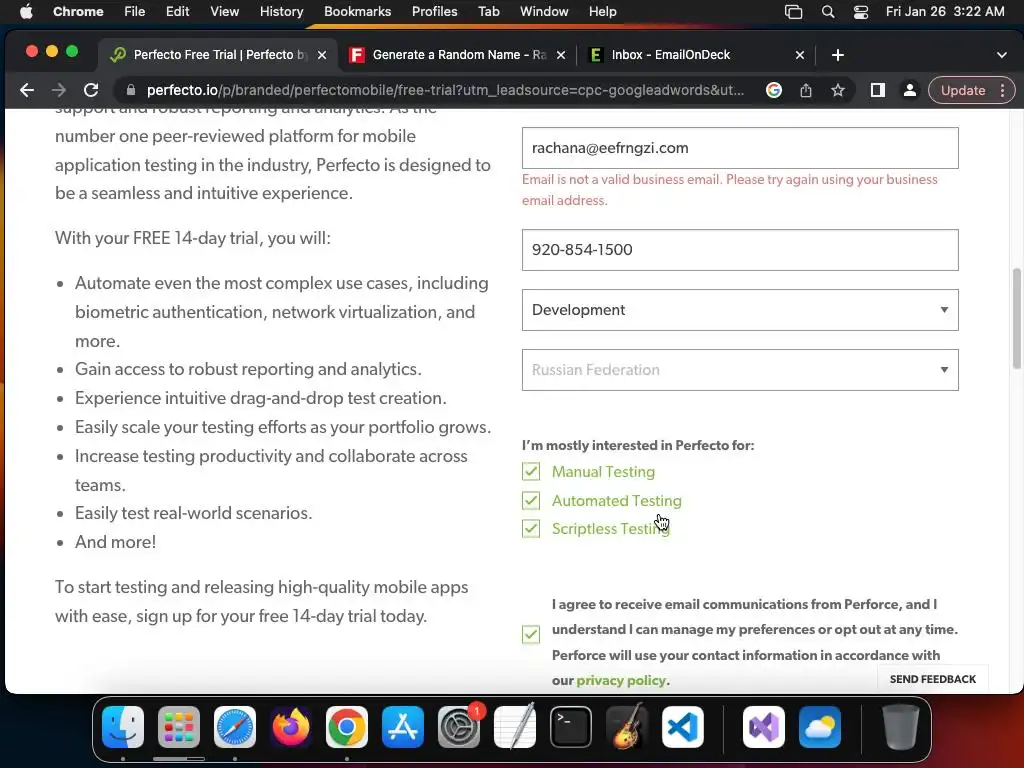Uncheck the Manual Testing checkbox
The image size is (1024, 768).
coord(531,472)
